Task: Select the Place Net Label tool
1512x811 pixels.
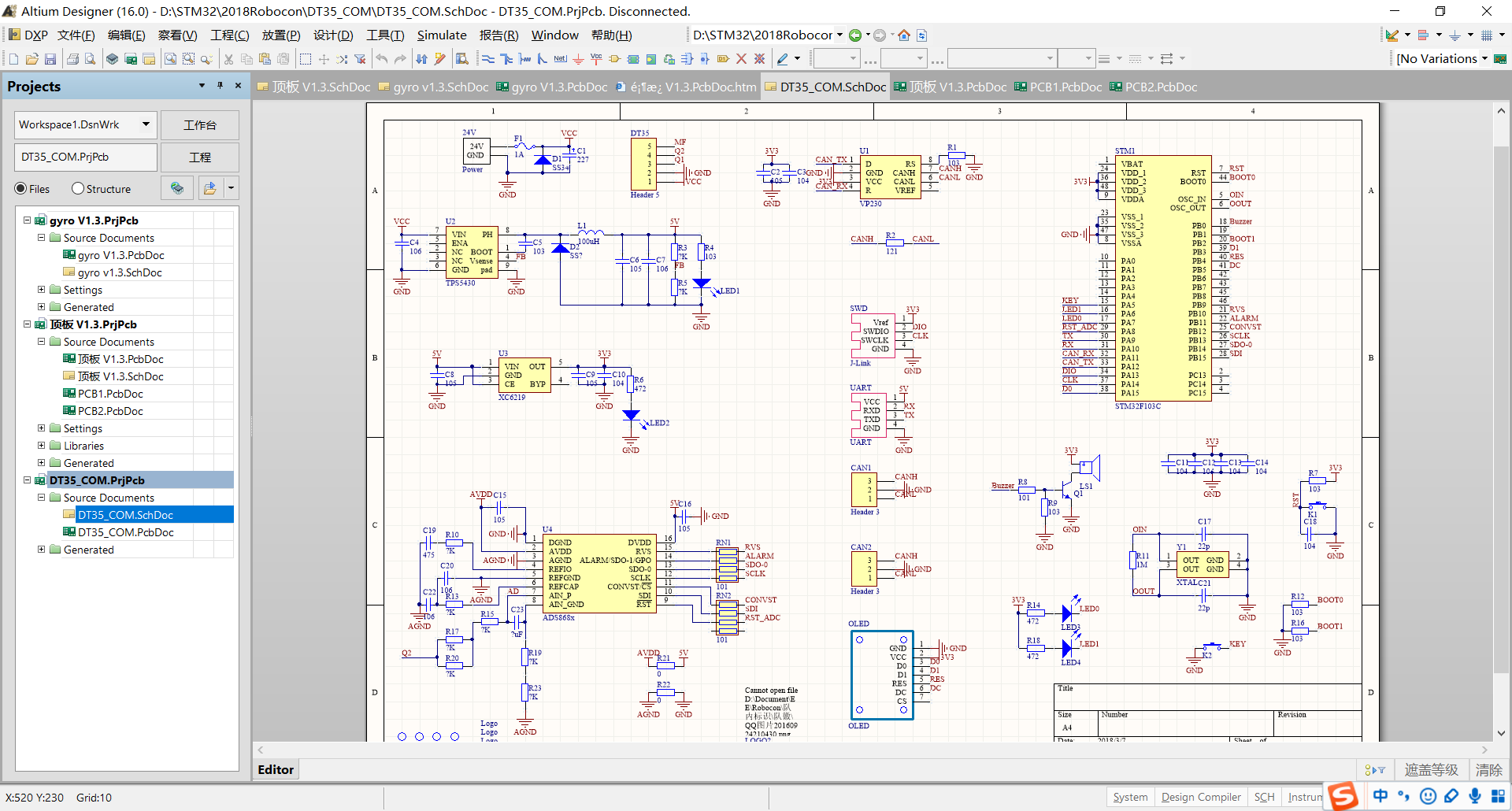Action: (x=560, y=59)
